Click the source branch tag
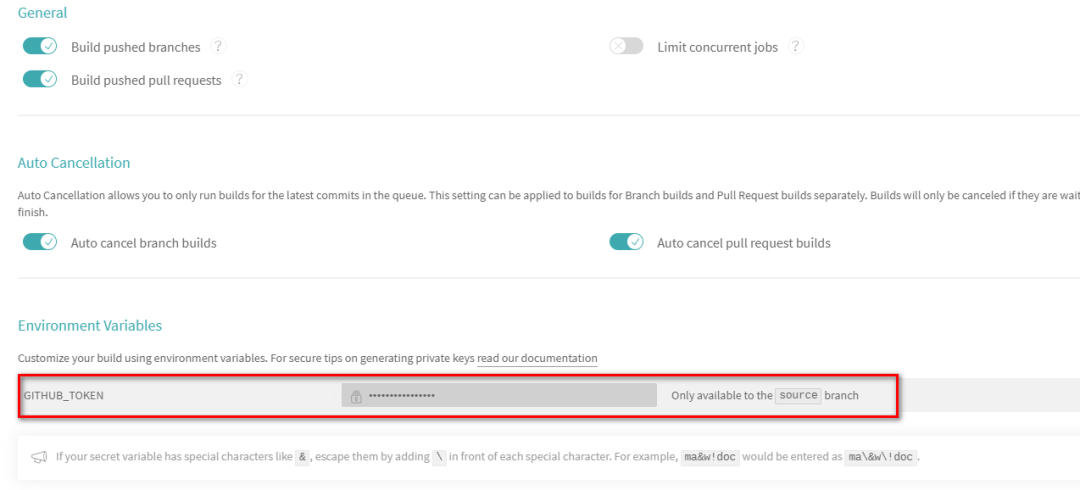 click(x=798, y=395)
